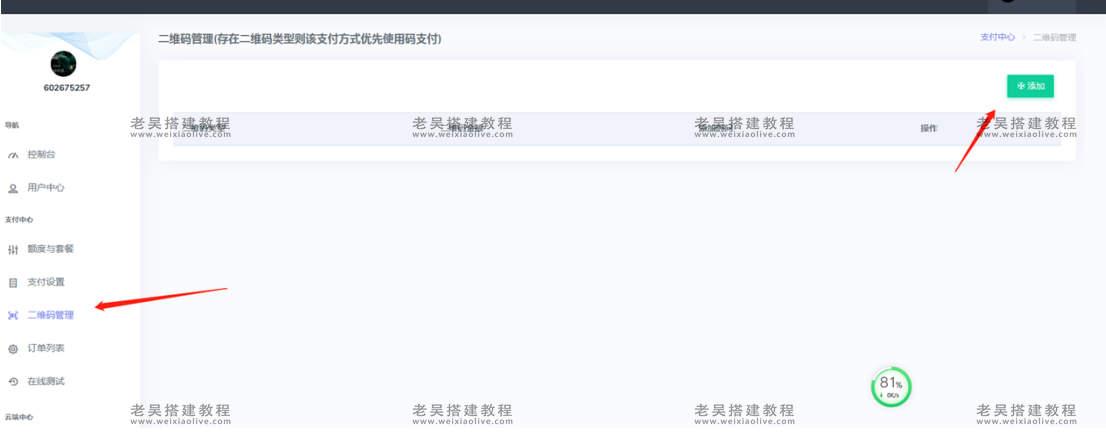The width and height of the screenshot is (1106, 444).
Task: Click the 二维码管理 page title heading
Action: click(300, 39)
